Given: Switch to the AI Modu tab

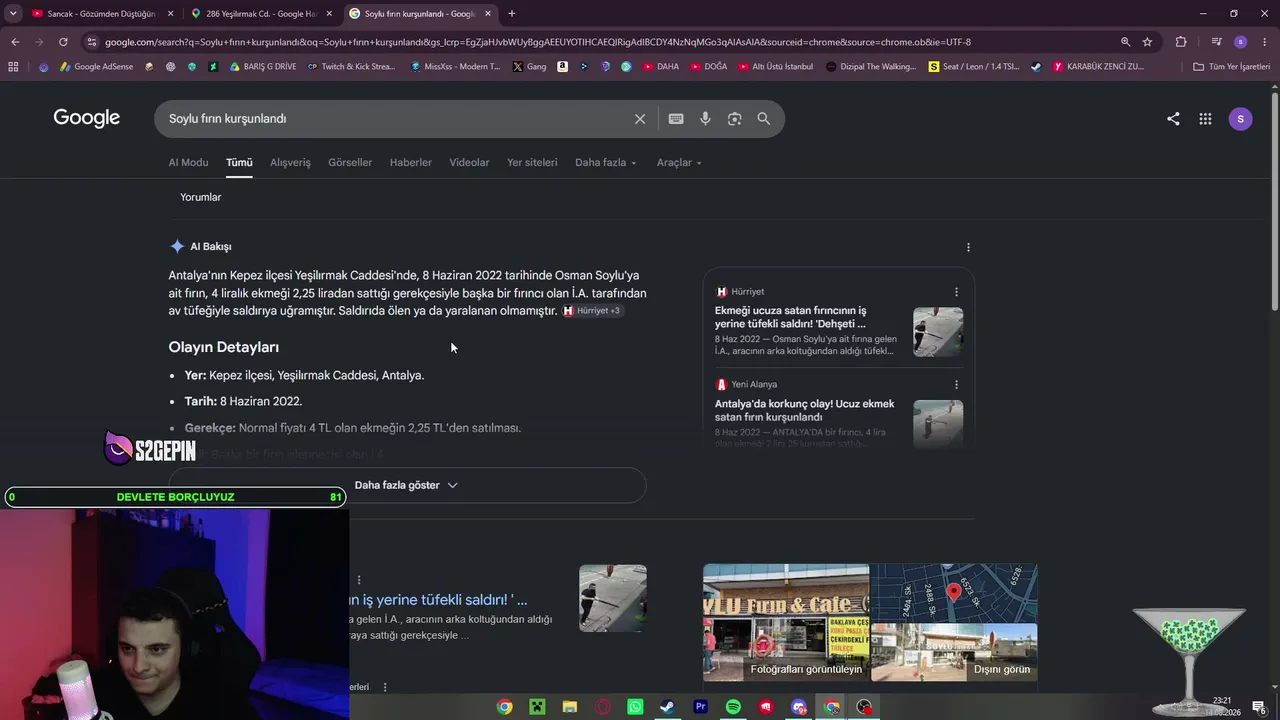Looking at the screenshot, I should (188, 163).
